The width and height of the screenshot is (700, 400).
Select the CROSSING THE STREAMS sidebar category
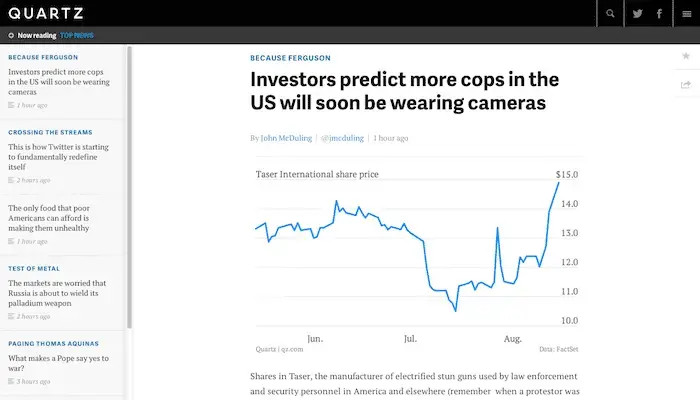pyautogui.click(x=50, y=132)
